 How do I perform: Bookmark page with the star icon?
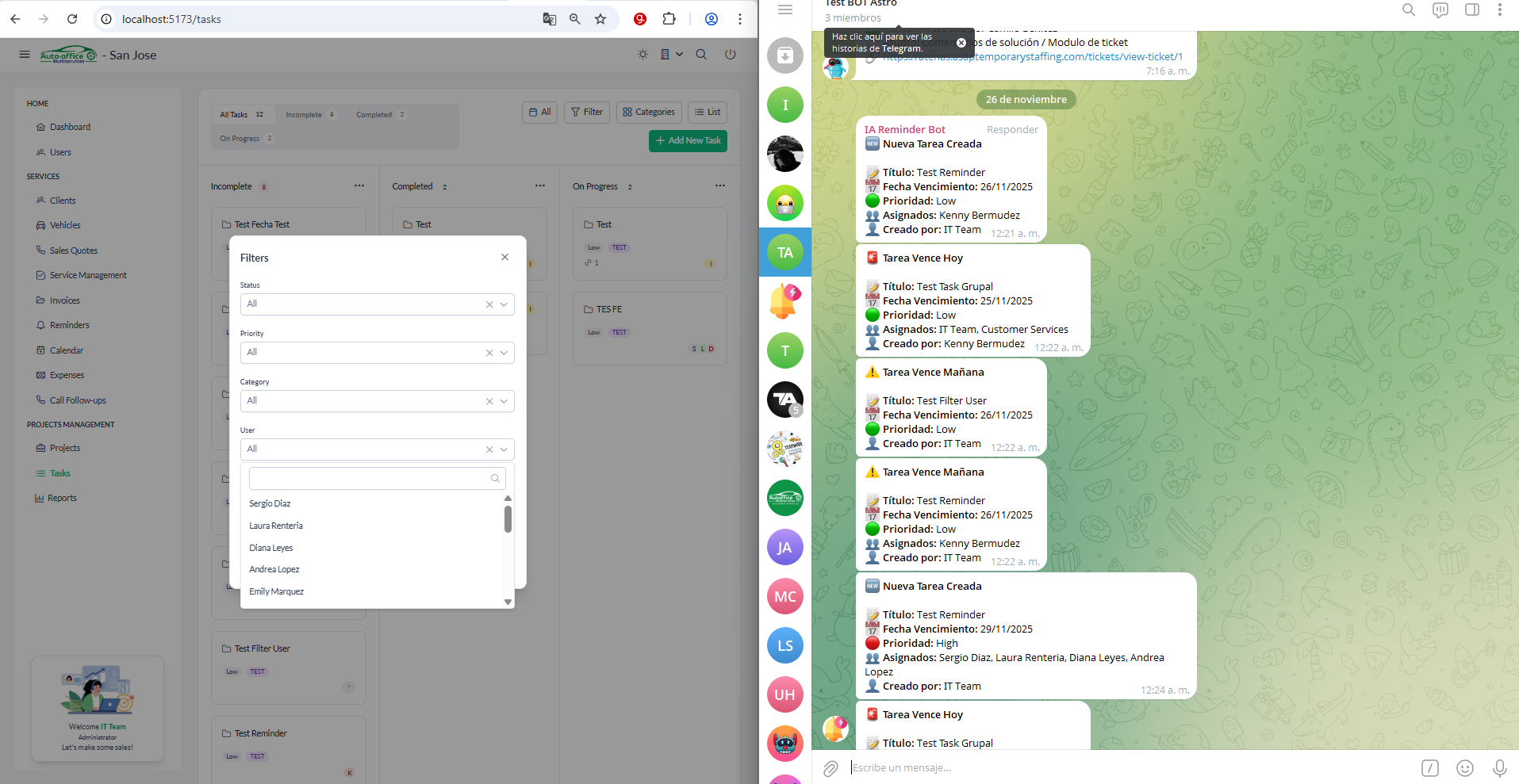point(600,19)
